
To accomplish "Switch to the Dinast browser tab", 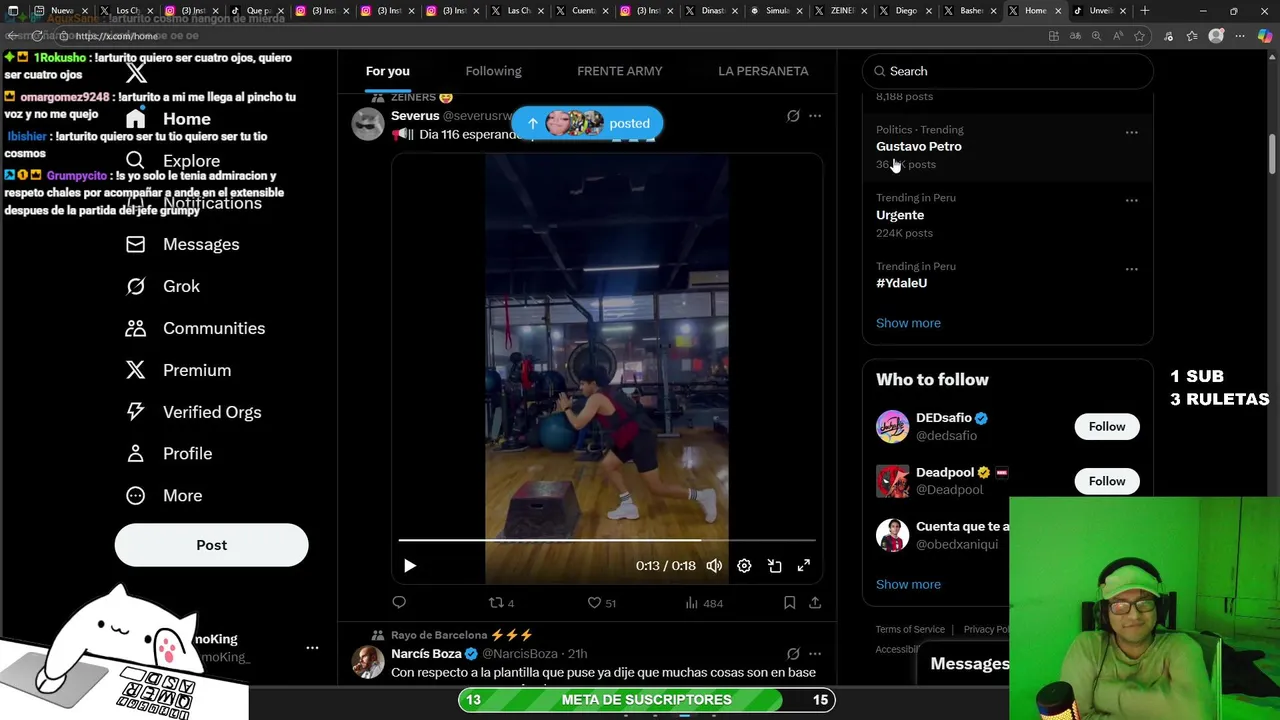I will click(706, 11).
